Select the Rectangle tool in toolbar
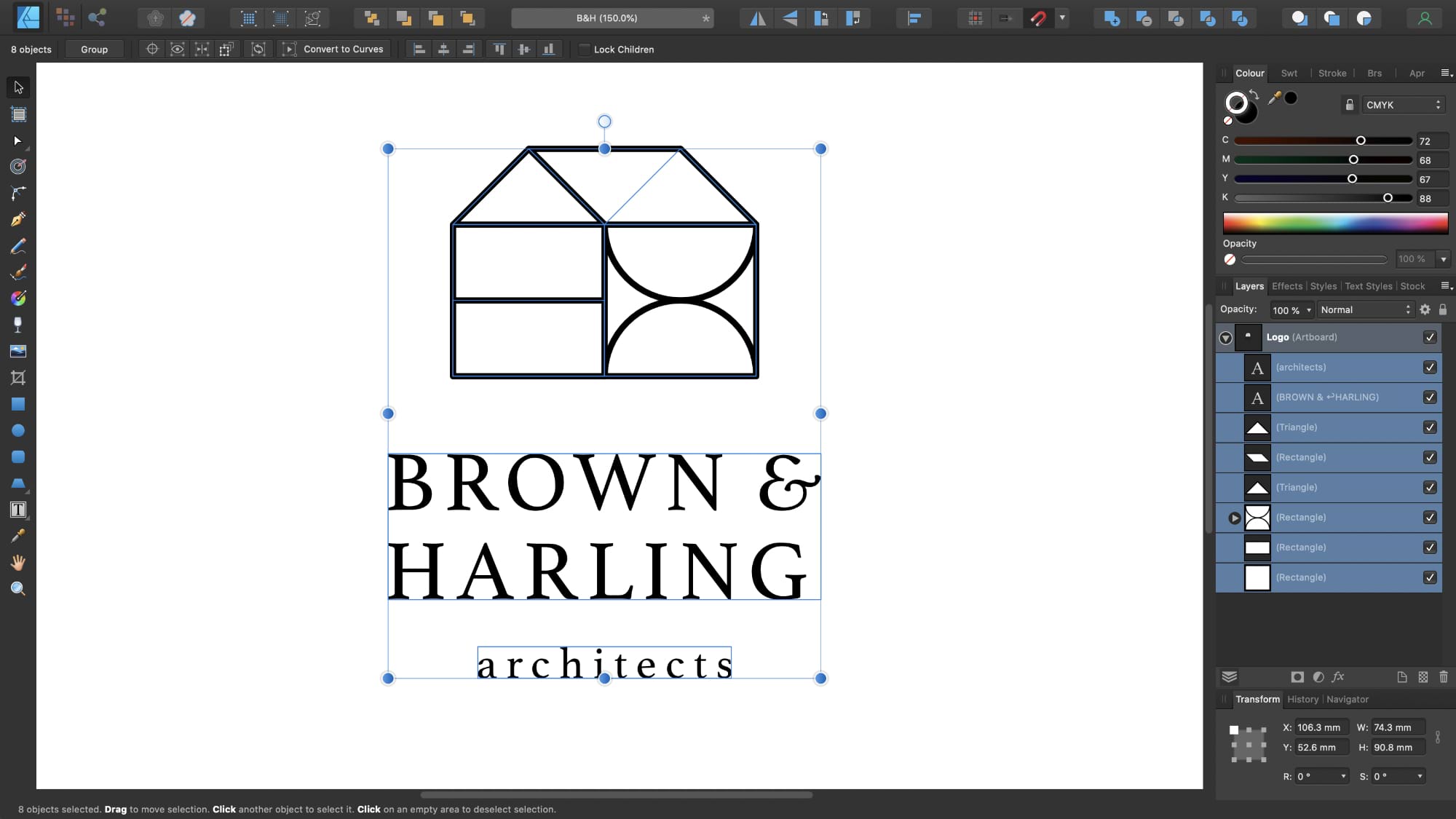Screen dimensions: 1456x819 click(18, 404)
